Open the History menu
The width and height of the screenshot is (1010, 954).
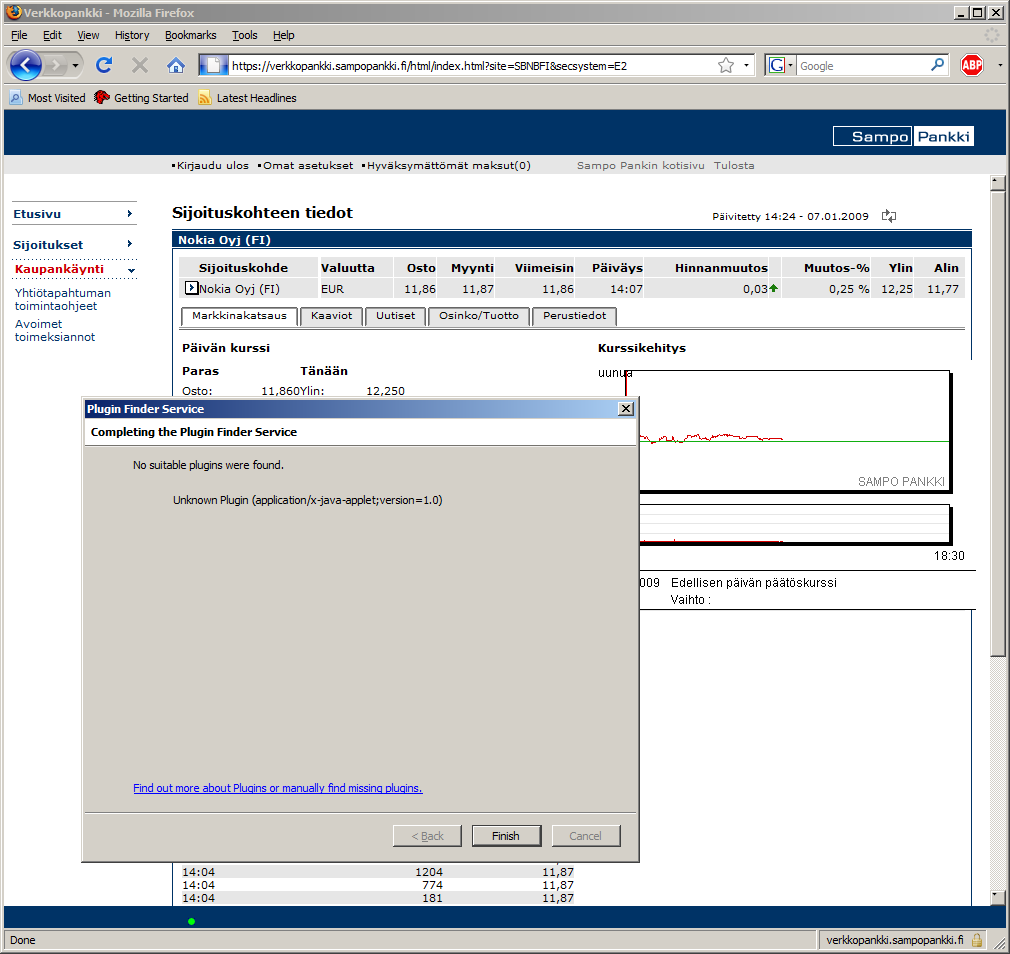coord(132,35)
